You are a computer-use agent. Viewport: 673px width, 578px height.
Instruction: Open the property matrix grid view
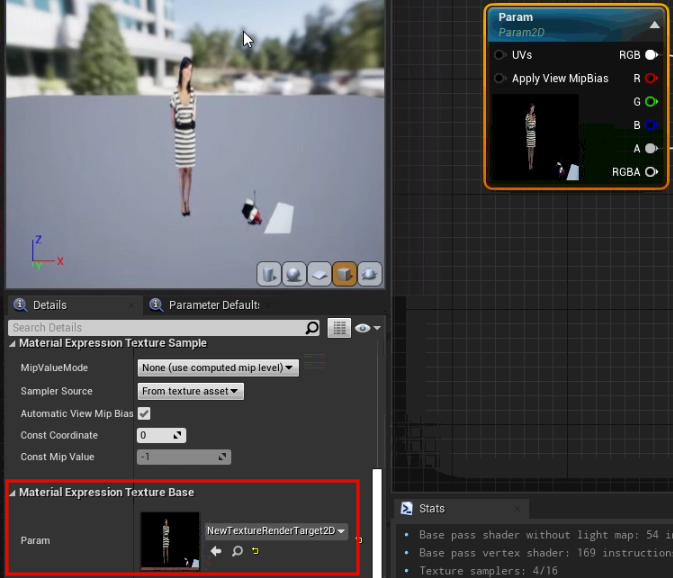(x=339, y=328)
